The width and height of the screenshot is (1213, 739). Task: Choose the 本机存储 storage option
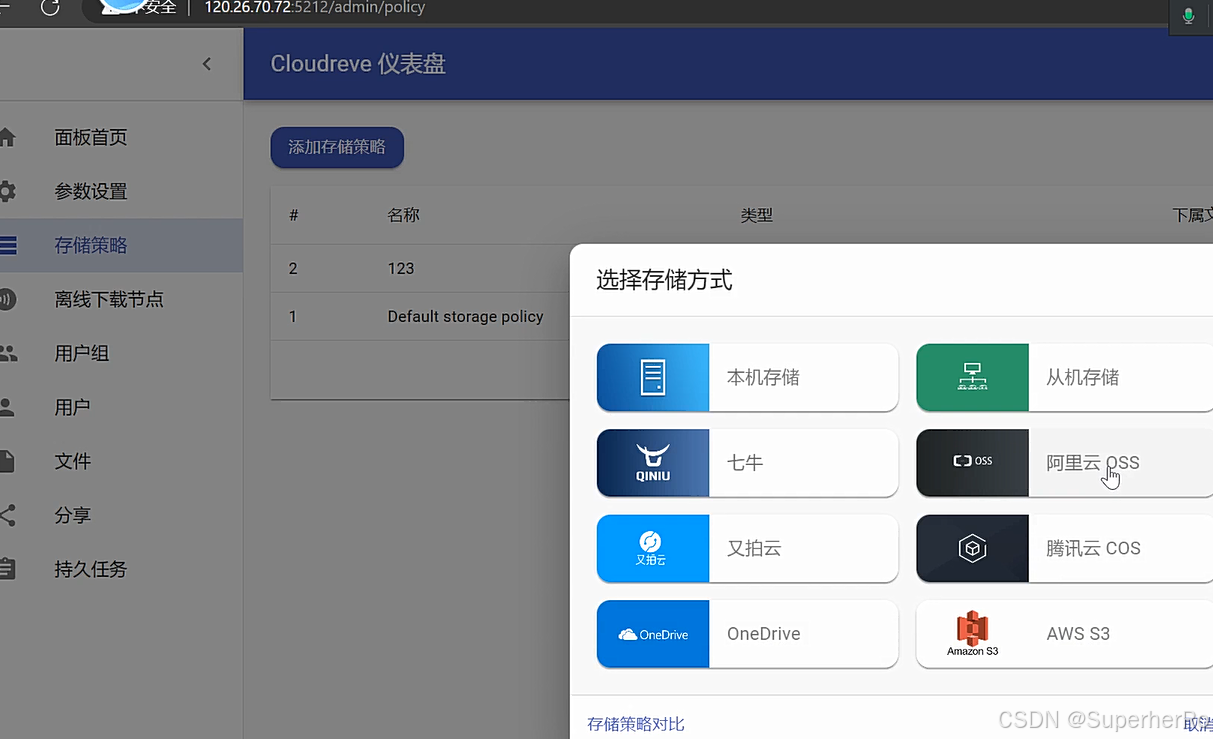[x=747, y=377]
